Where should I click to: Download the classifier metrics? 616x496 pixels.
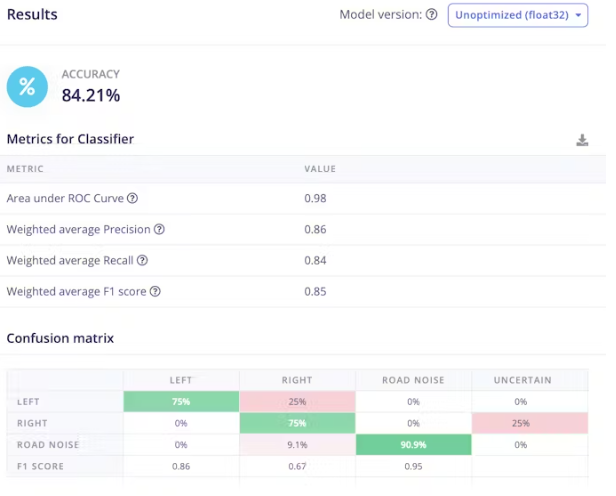(582, 140)
